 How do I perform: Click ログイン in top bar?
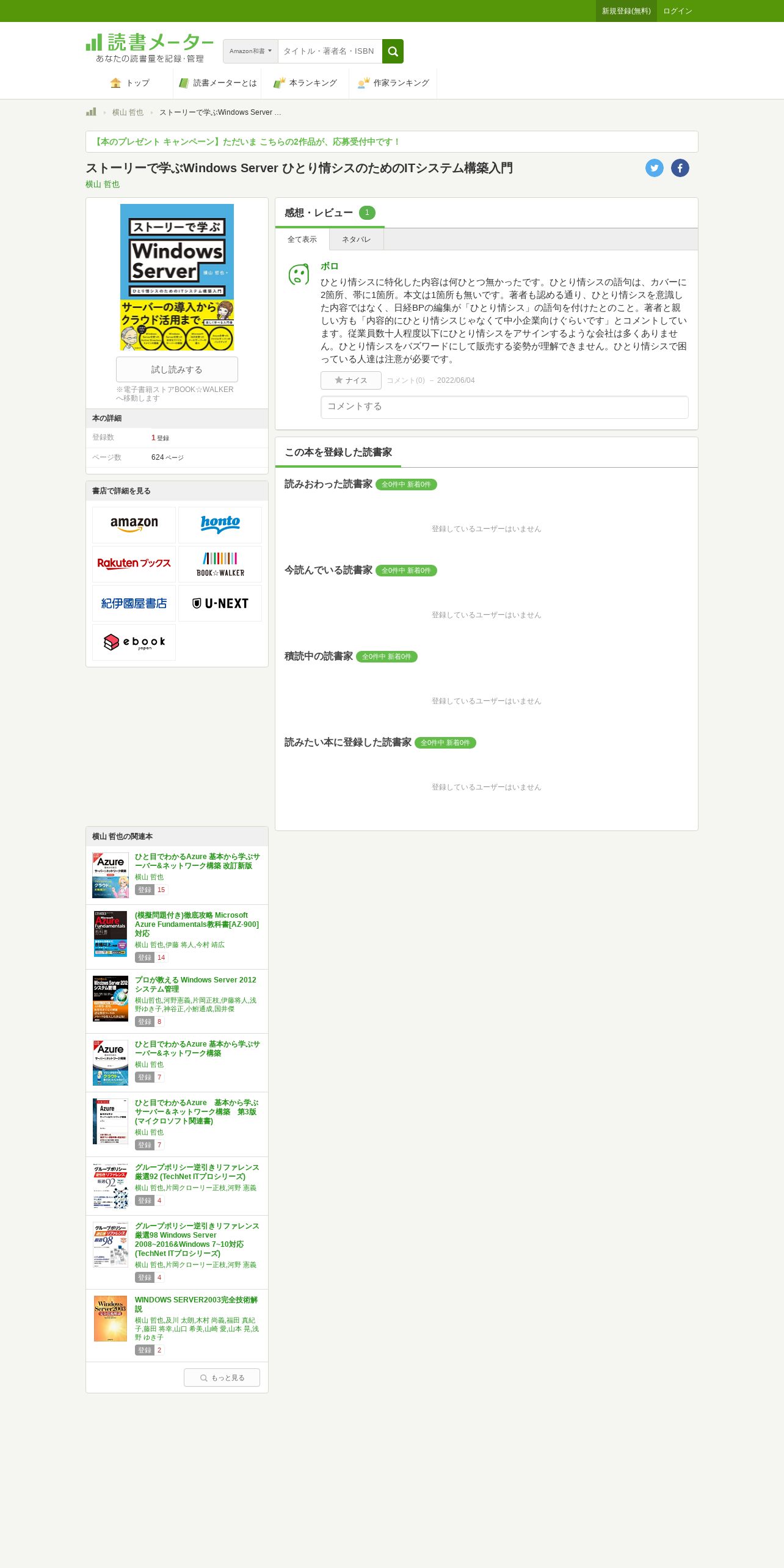click(x=677, y=11)
